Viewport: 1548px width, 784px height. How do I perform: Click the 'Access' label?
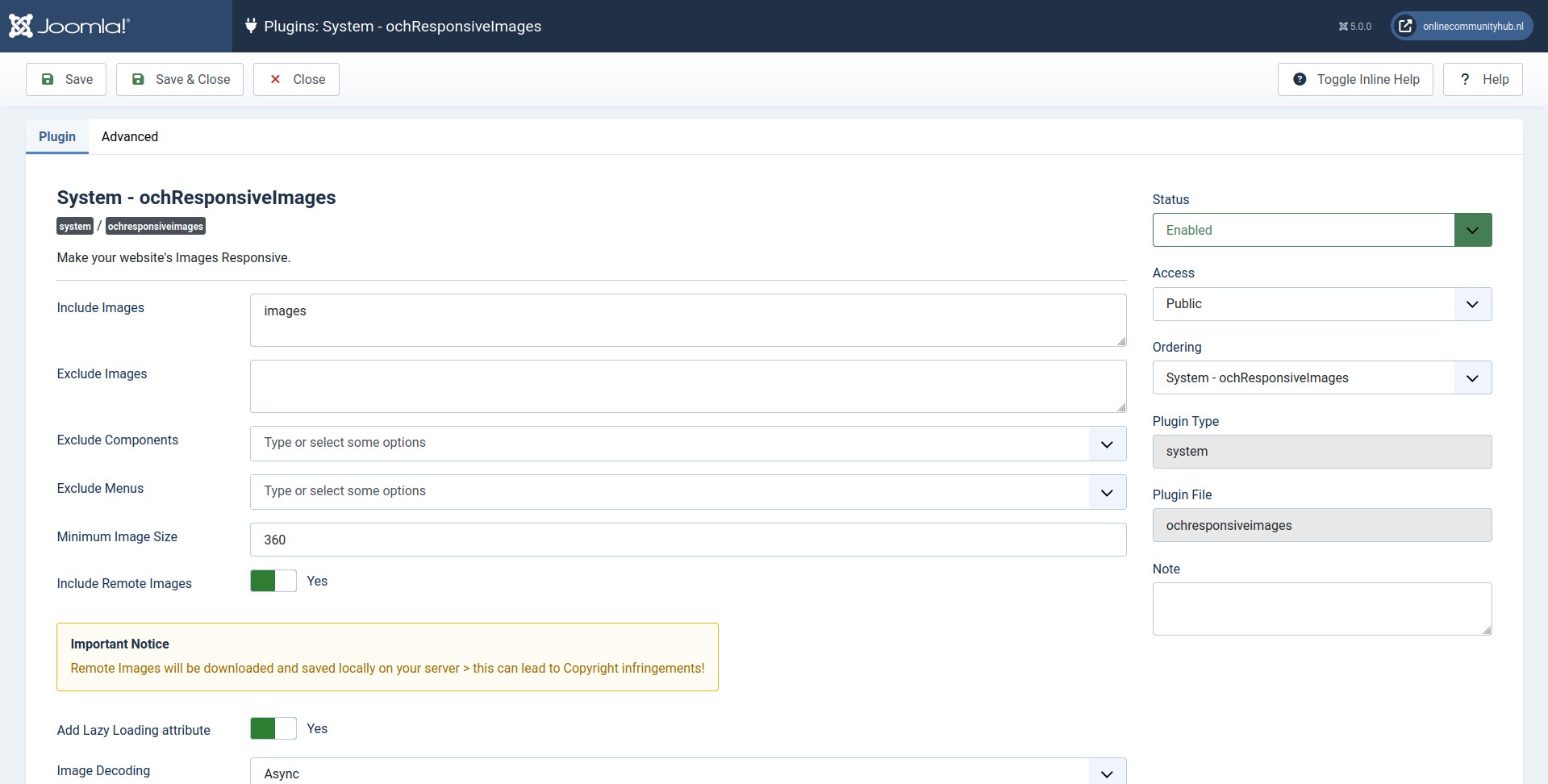1173,273
